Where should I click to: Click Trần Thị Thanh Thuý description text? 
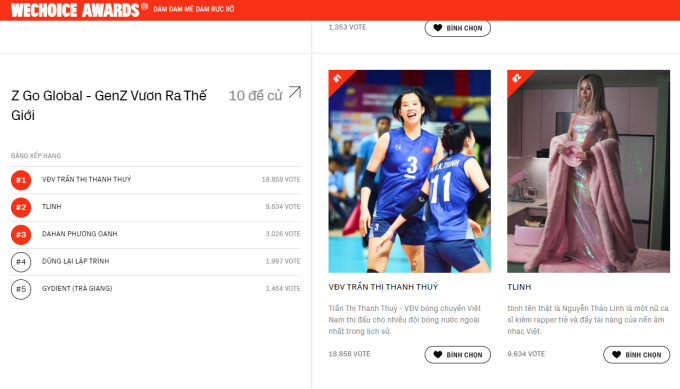coord(405,320)
